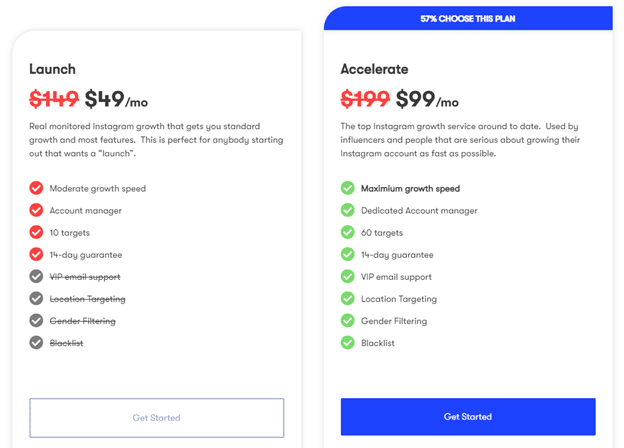This screenshot has height=448, width=624.
Task: Click green check icon beside Dedicated Account manager
Action: 348,210
